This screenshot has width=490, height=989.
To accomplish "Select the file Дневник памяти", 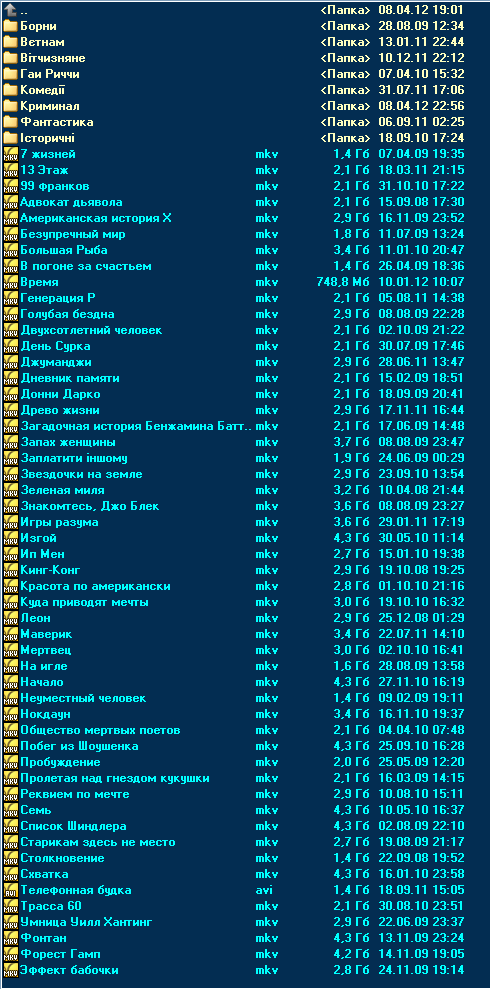I will (x=70, y=378).
